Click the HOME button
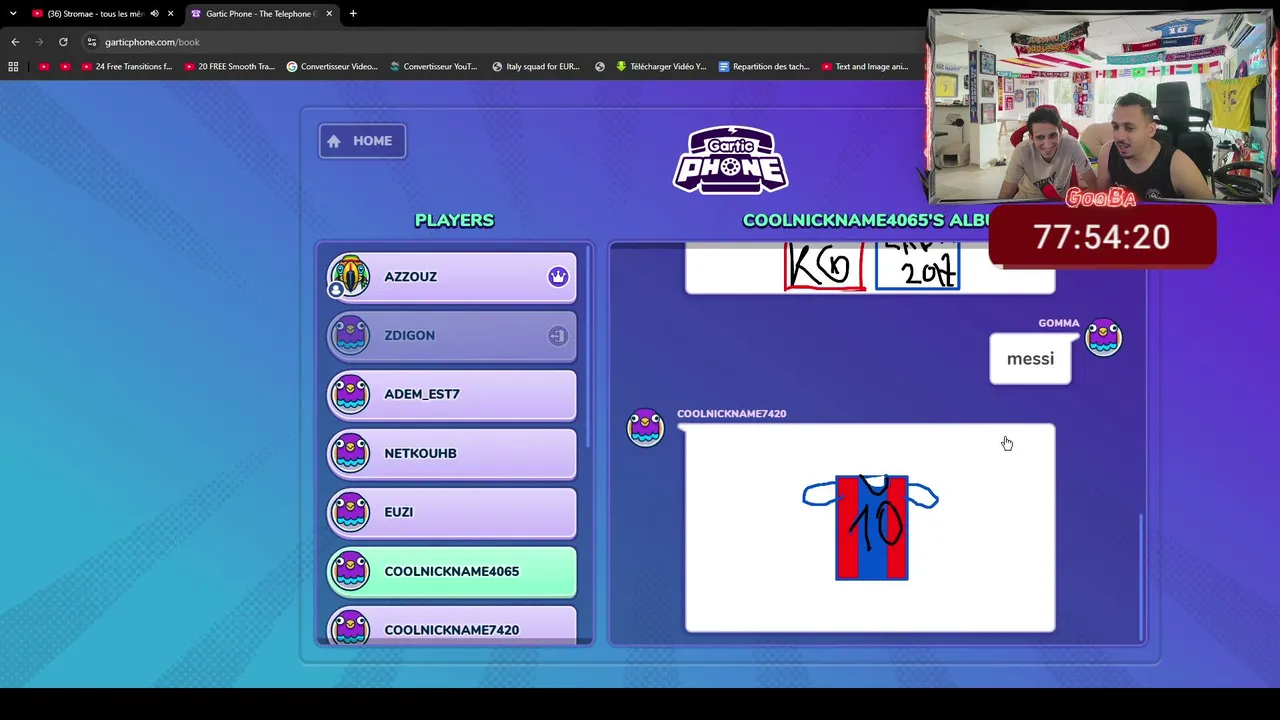Image resolution: width=1280 pixels, height=720 pixels. [362, 141]
